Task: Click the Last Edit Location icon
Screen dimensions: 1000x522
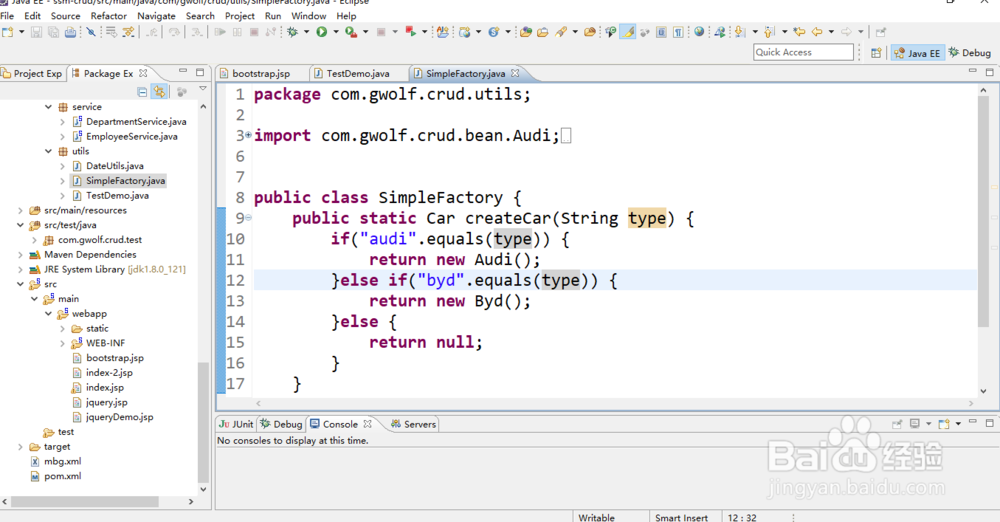Action: point(799,32)
